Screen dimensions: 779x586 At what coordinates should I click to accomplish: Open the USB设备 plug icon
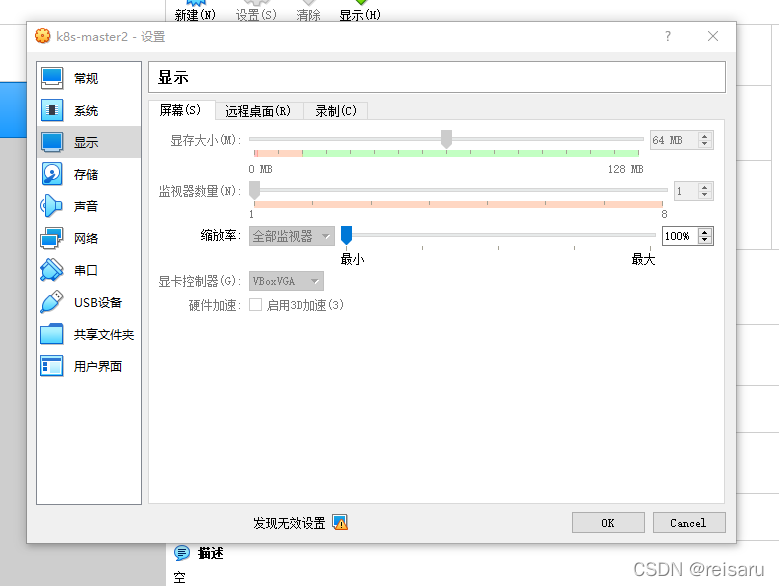52,302
